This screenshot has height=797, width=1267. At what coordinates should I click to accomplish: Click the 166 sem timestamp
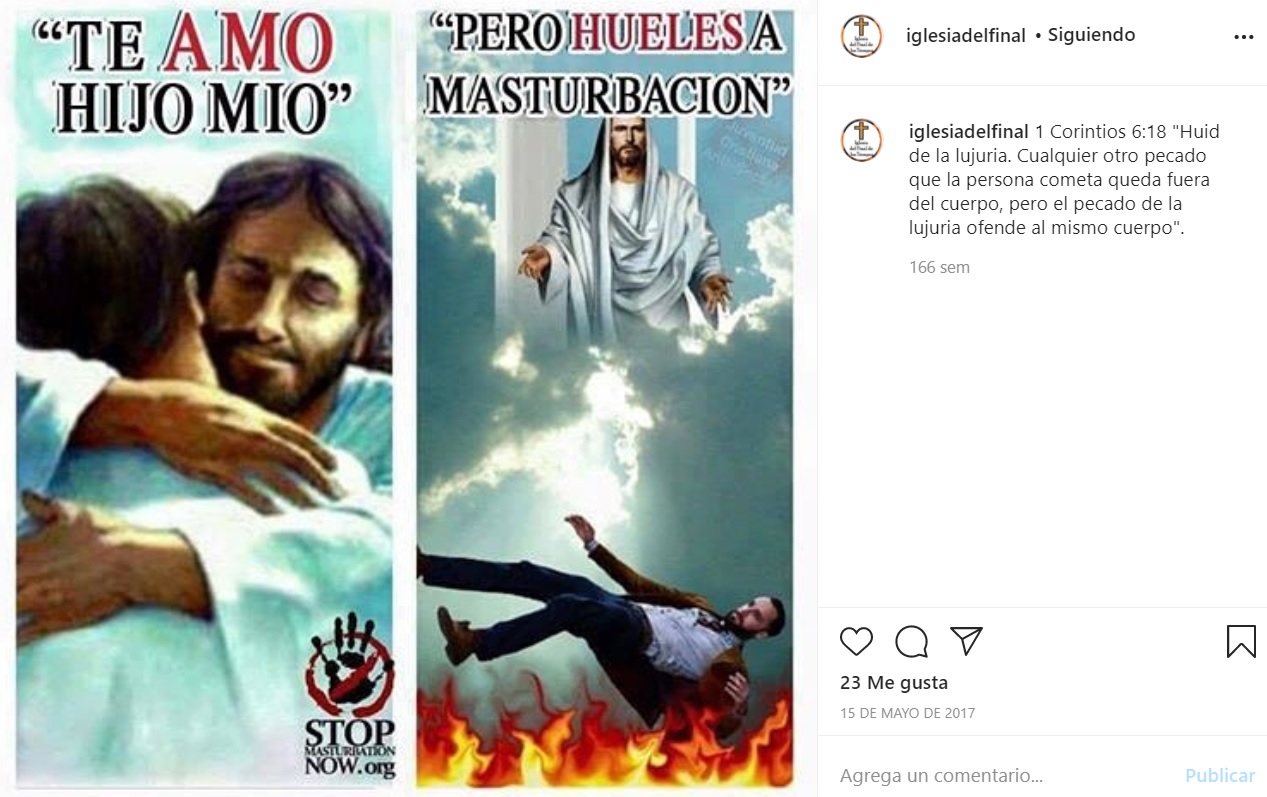[x=939, y=267]
